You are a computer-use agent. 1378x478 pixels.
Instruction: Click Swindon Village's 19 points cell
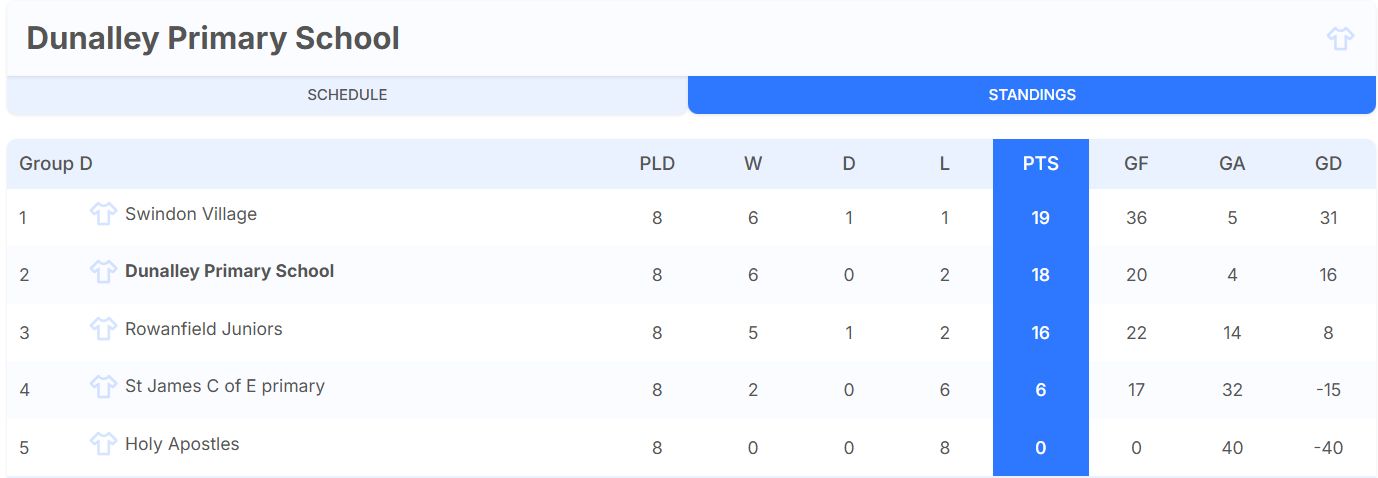[1040, 217]
